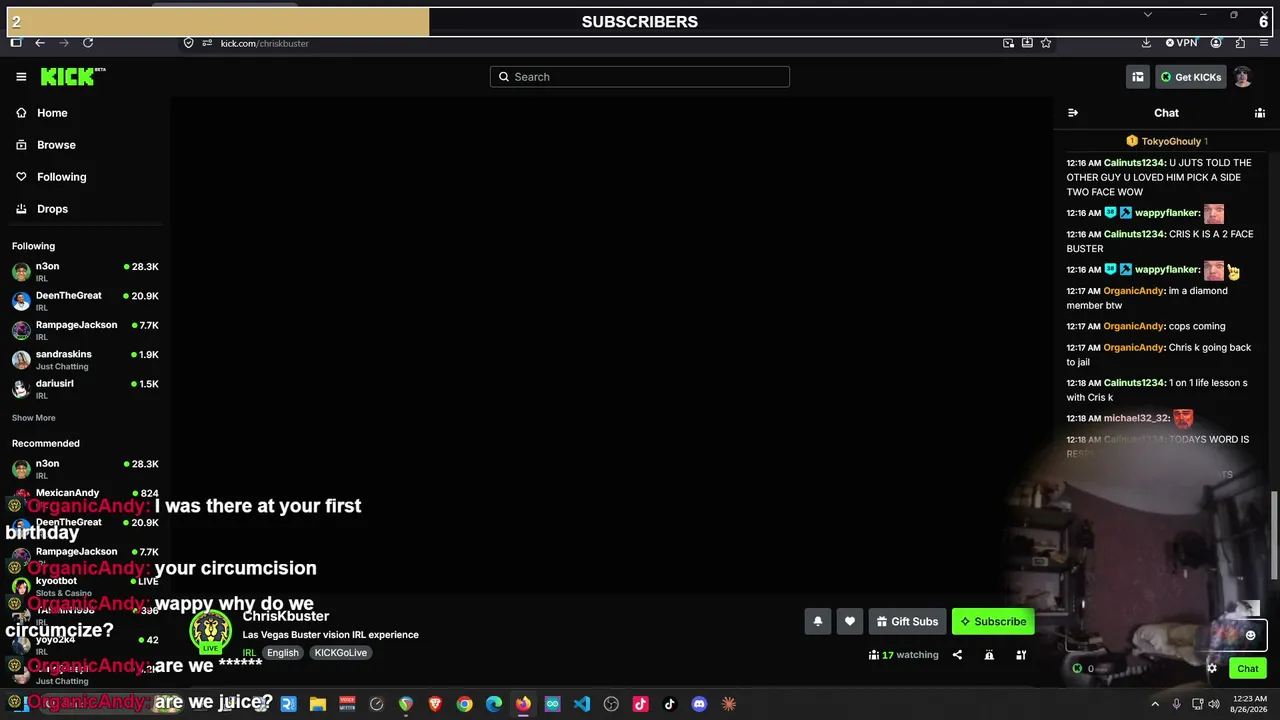Click OrganicAndy username on cops coming message
This screenshot has height=720, width=1280.
click(x=1134, y=326)
